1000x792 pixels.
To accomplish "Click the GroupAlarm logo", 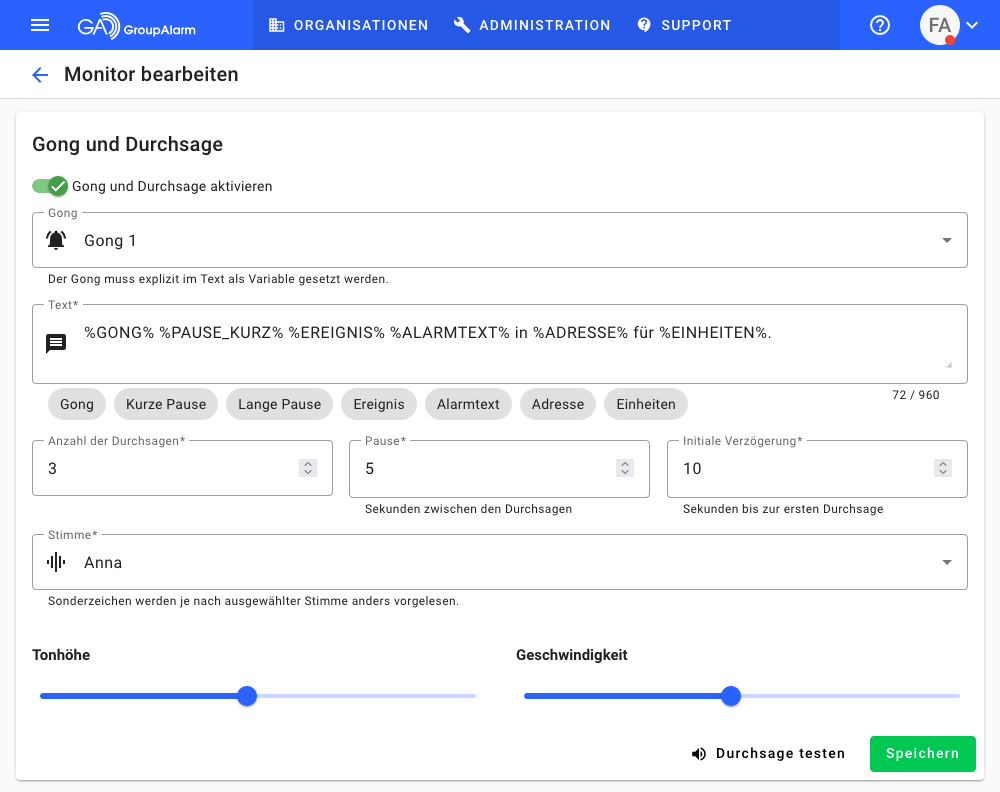I will pyautogui.click(x=137, y=26).
